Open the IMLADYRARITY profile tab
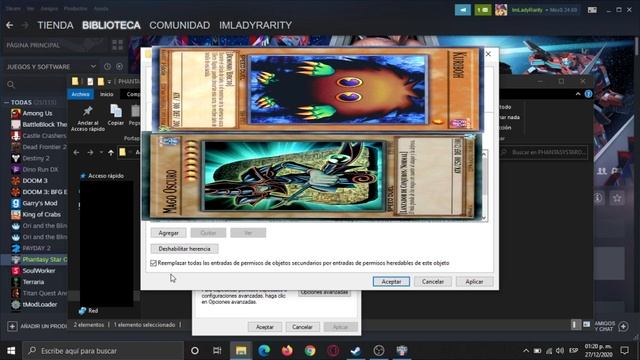The width and height of the screenshot is (640, 360). point(256,25)
